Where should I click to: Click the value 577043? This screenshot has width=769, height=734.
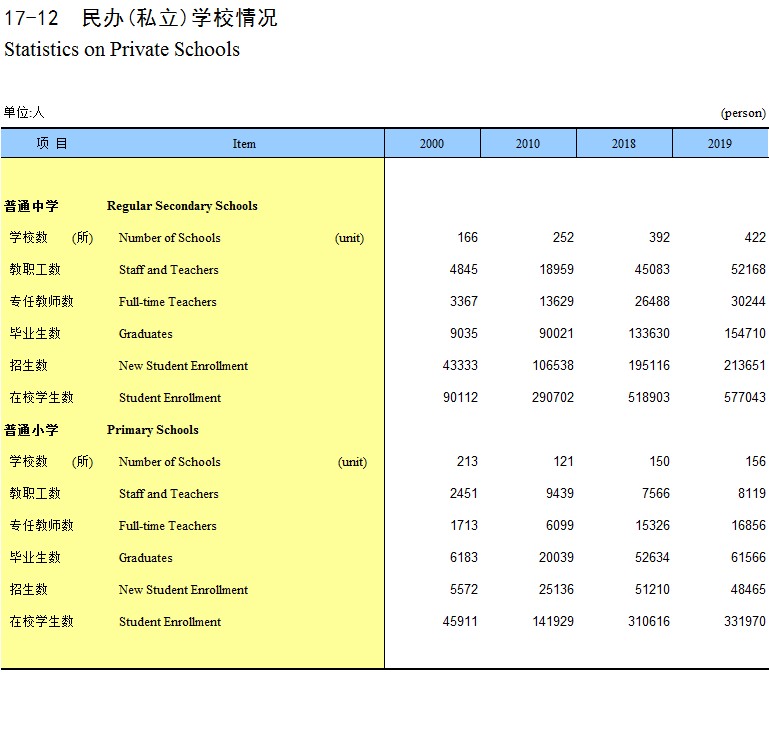point(745,398)
